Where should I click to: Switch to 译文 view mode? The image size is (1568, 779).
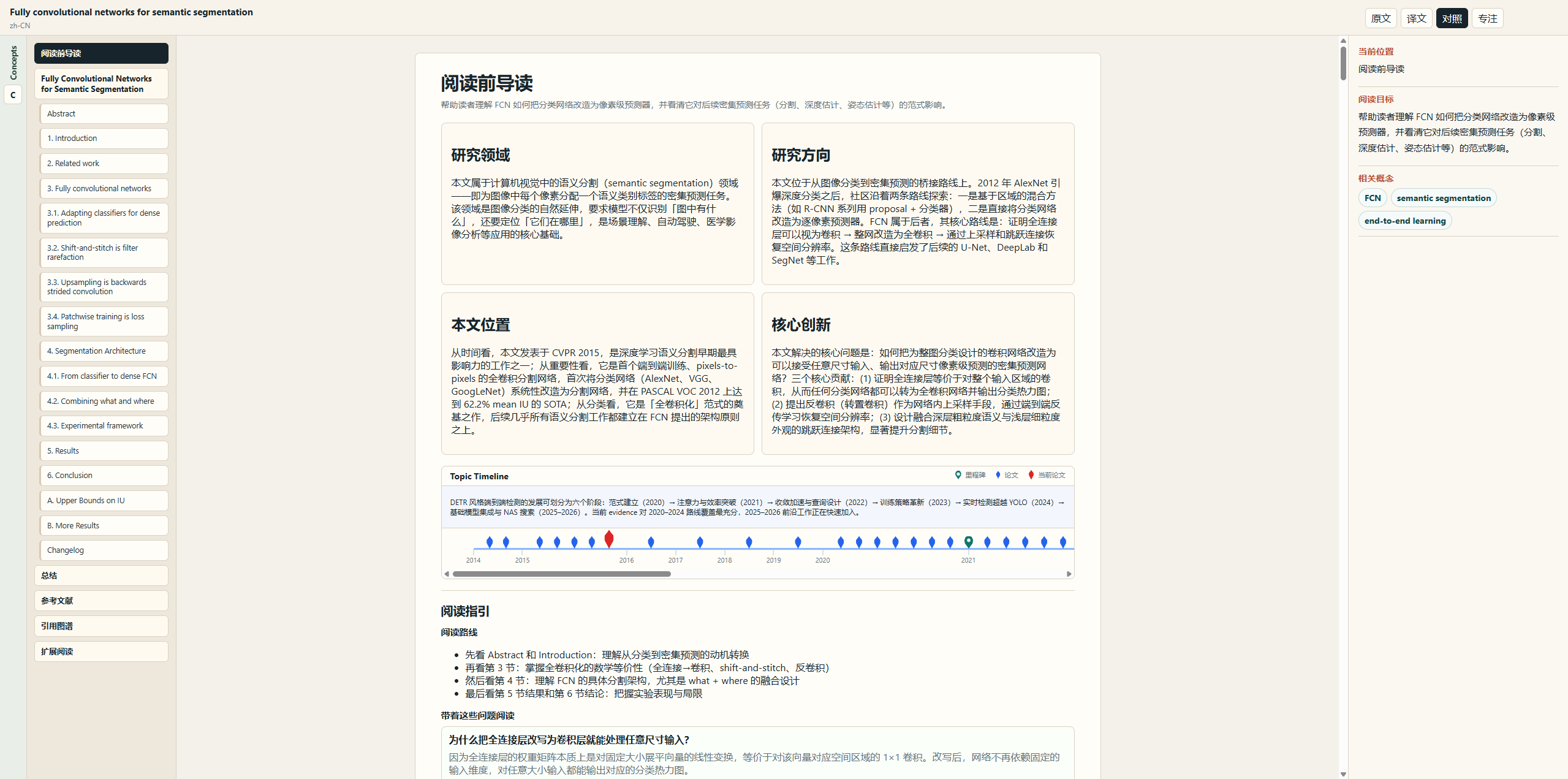click(1416, 18)
